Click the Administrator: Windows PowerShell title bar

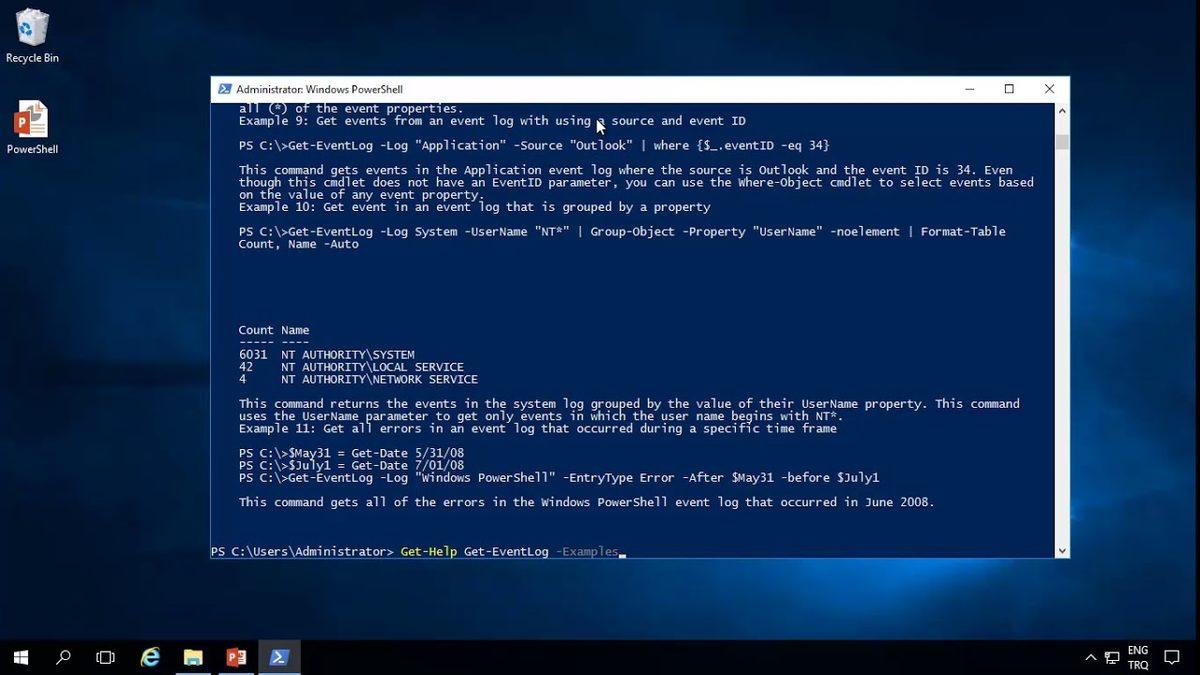tap(600, 89)
